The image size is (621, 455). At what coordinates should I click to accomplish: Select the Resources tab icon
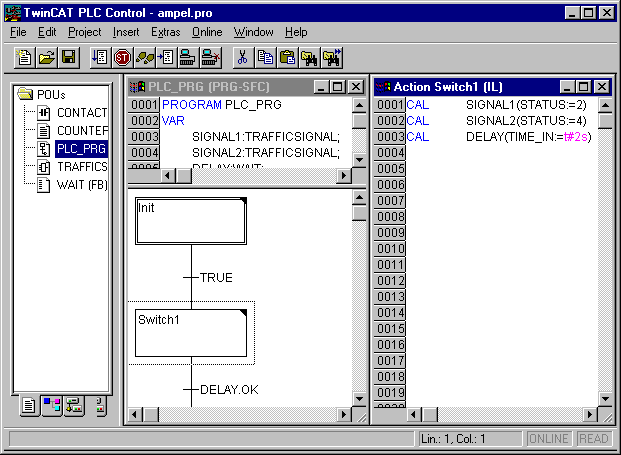tap(100, 406)
